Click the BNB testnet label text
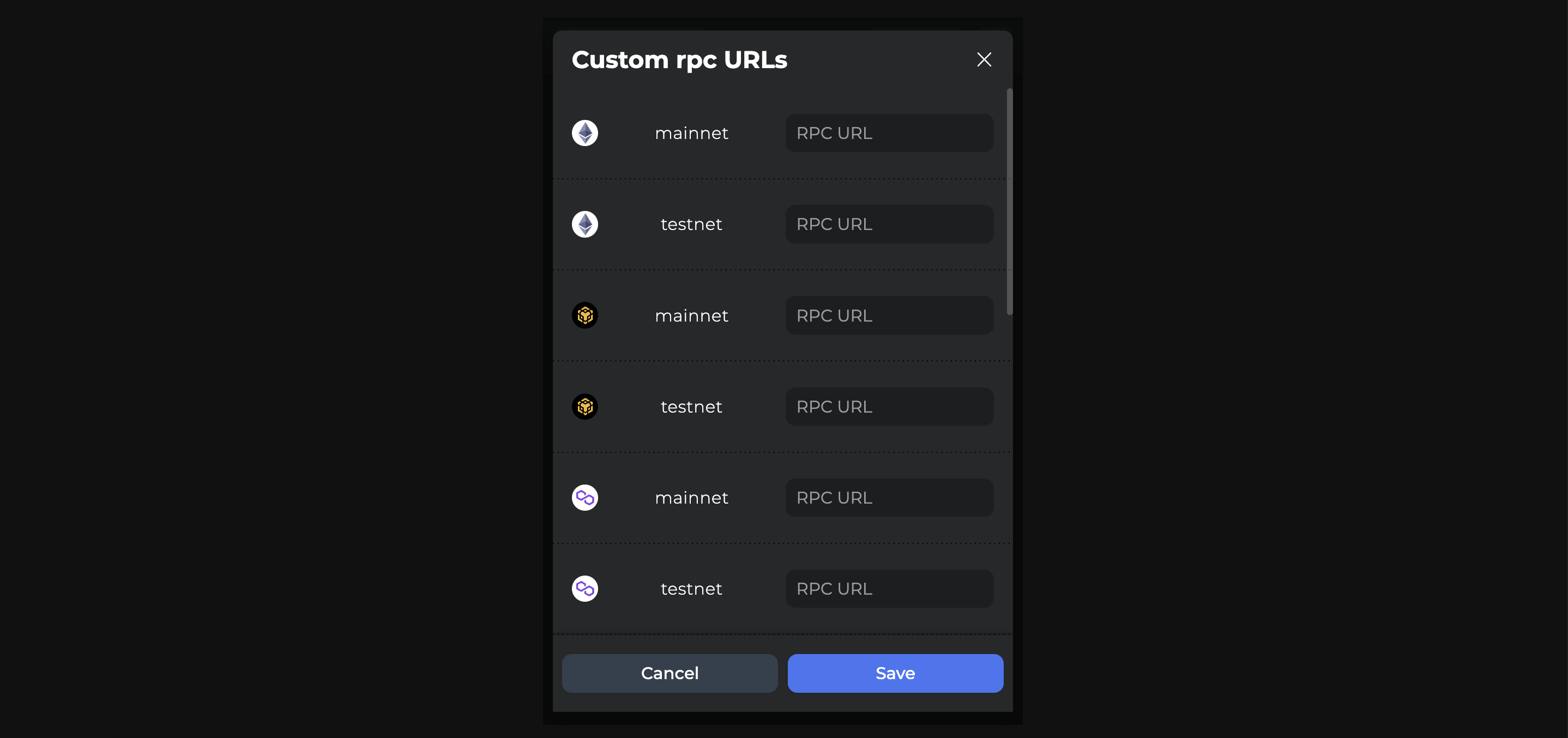The height and width of the screenshot is (738, 1568). (691, 407)
